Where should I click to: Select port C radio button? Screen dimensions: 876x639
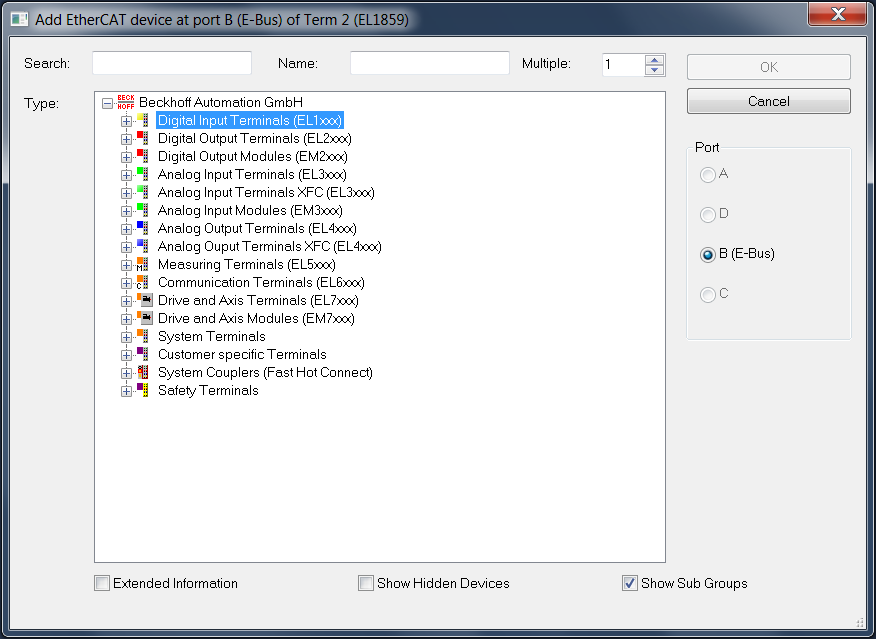(708, 294)
